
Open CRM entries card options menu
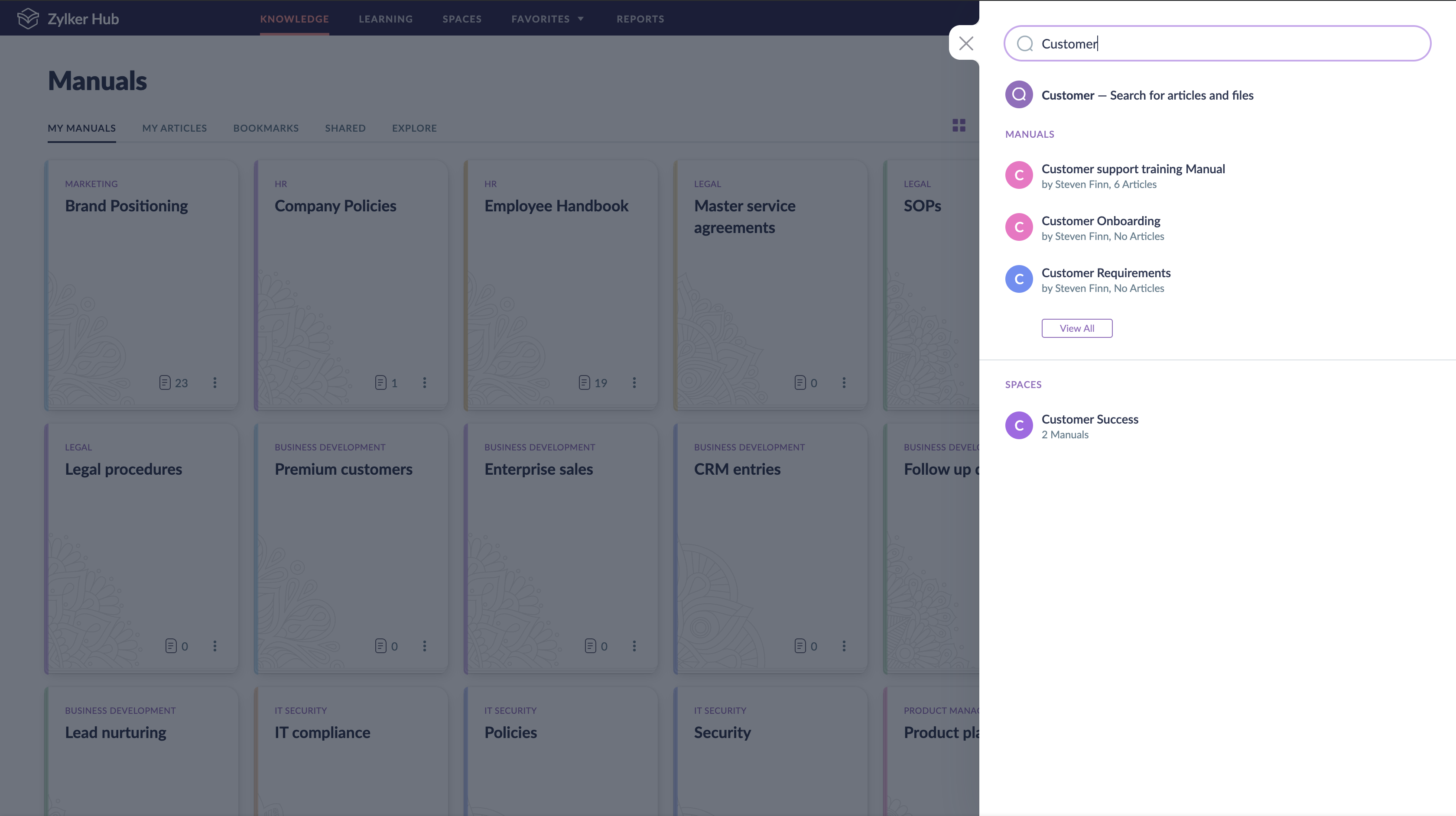(x=844, y=646)
